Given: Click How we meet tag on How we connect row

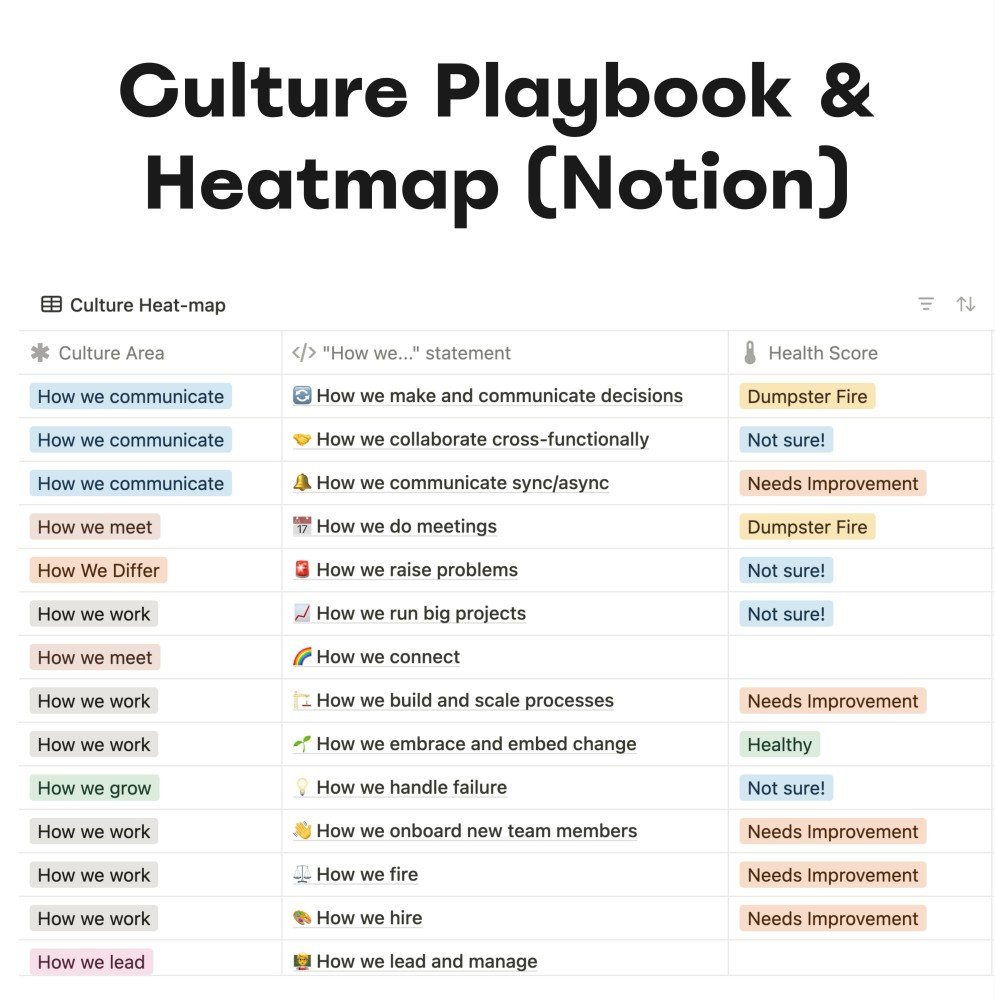Looking at the screenshot, I should pyautogui.click(x=94, y=657).
